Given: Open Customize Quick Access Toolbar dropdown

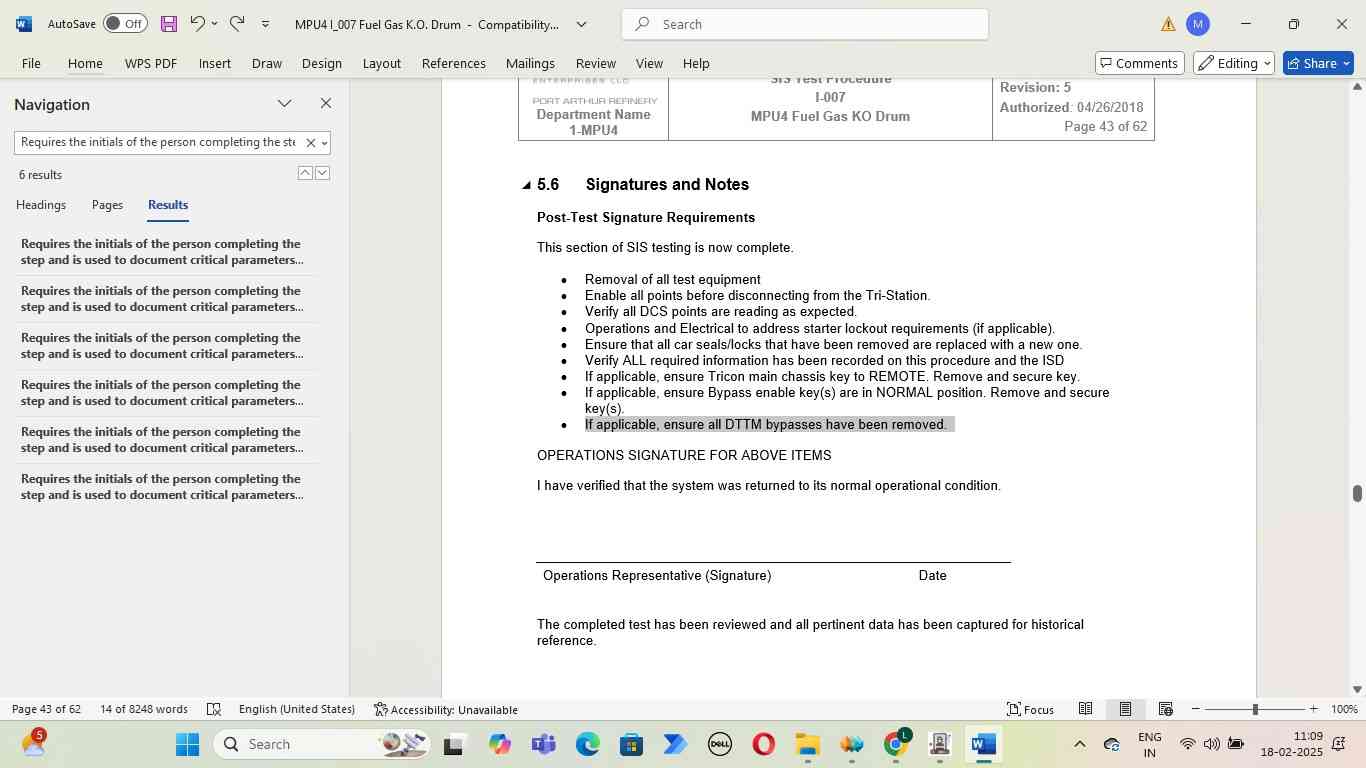Looking at the screenshot, I should (x=265, y=23).
